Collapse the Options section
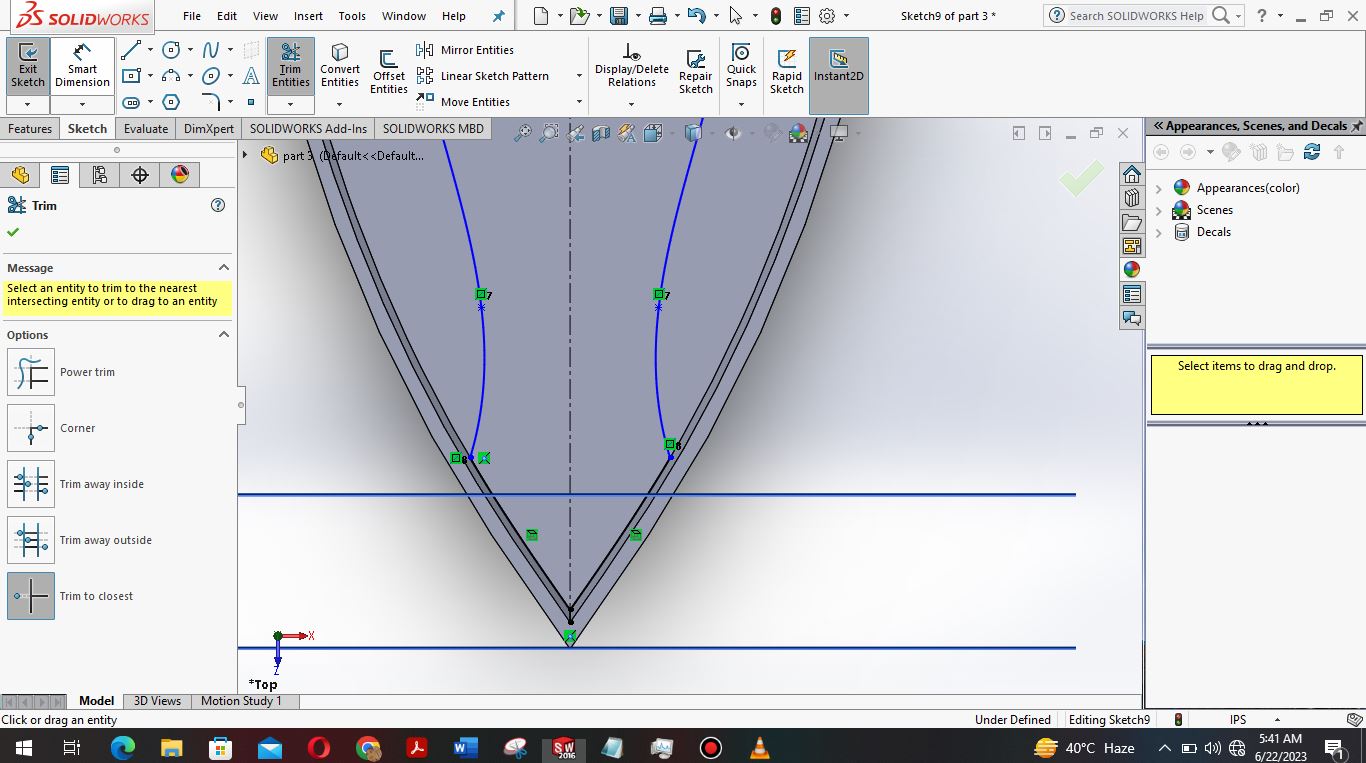Image resolution: width=1366 pixels, height=763 pixels. pyautogui.click(x=224, y=334)
